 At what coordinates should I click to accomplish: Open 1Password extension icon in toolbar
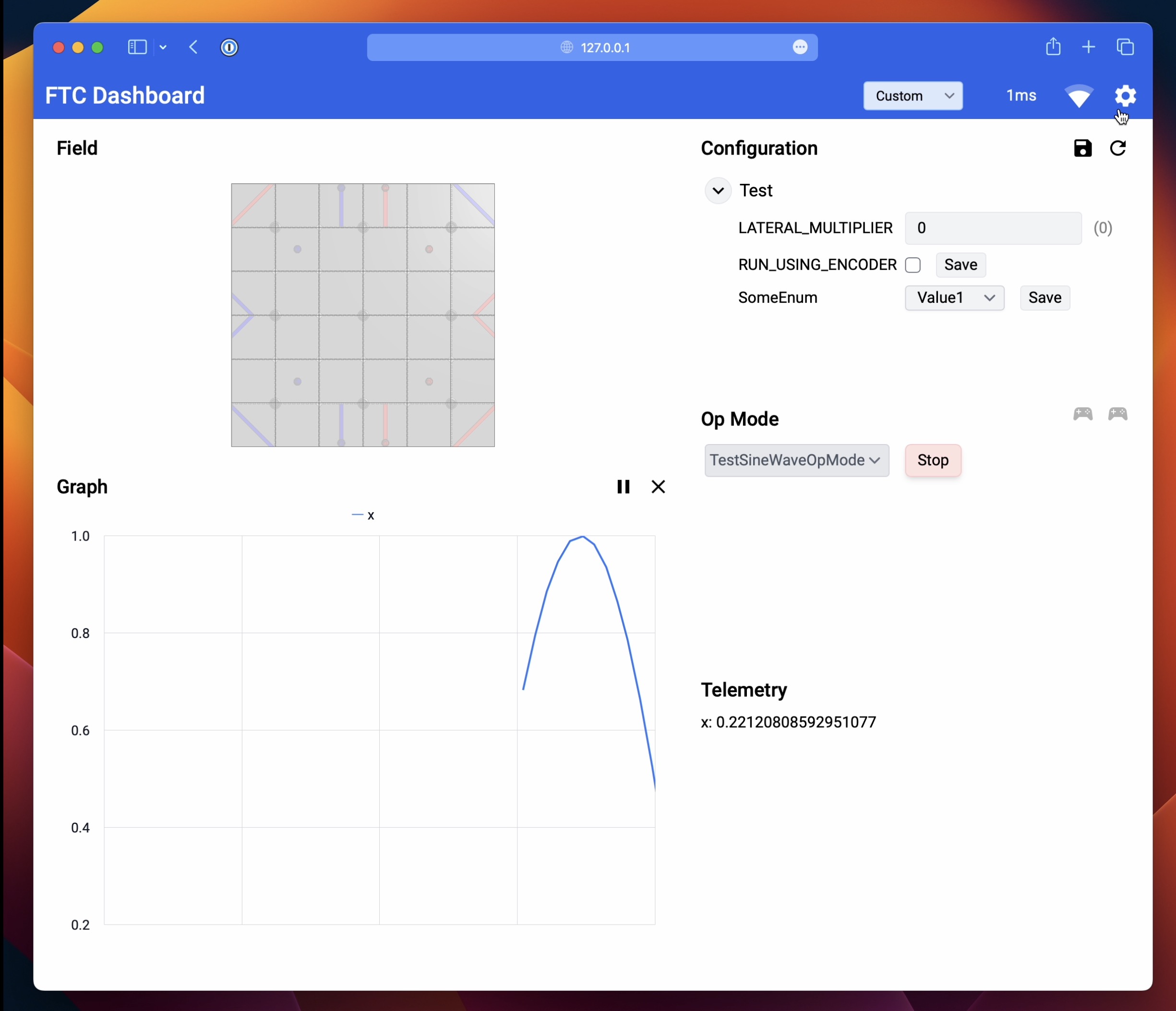click(x=229, y=47)
